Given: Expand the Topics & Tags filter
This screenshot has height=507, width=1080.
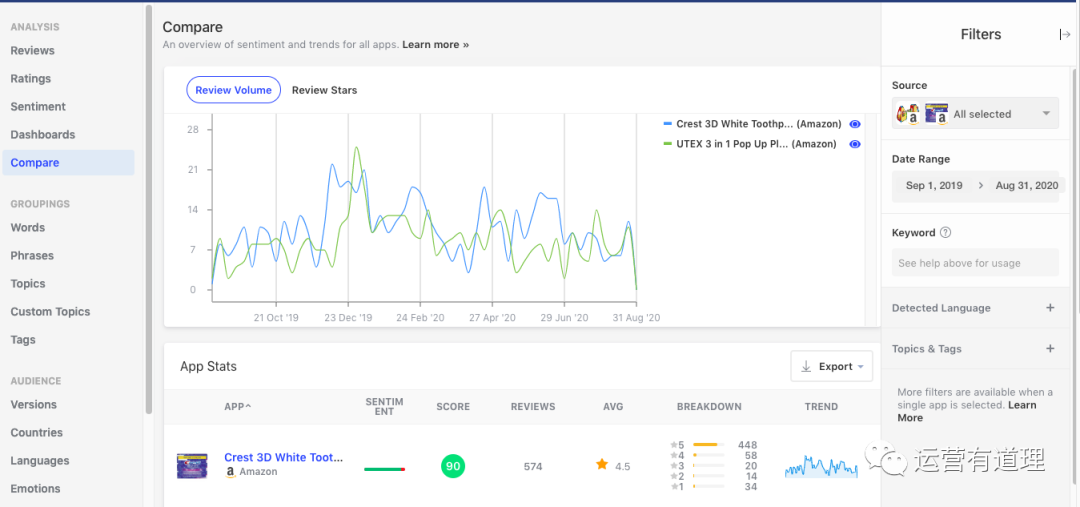Looking at the screenshot, I should pos(1050,349).
